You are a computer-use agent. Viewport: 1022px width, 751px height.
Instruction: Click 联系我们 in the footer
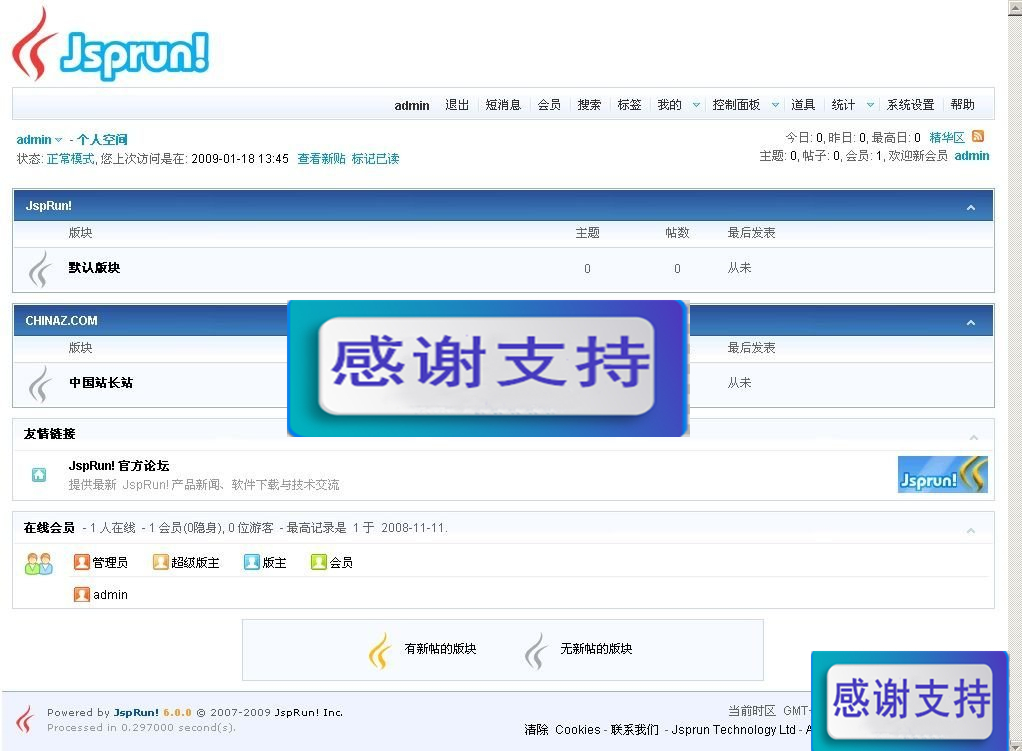coord(635,730)
